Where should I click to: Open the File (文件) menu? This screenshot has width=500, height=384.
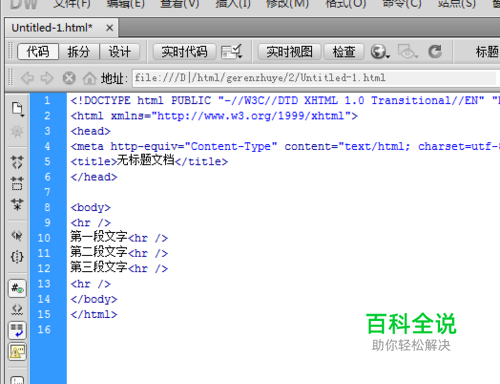[x=72, y=4]
